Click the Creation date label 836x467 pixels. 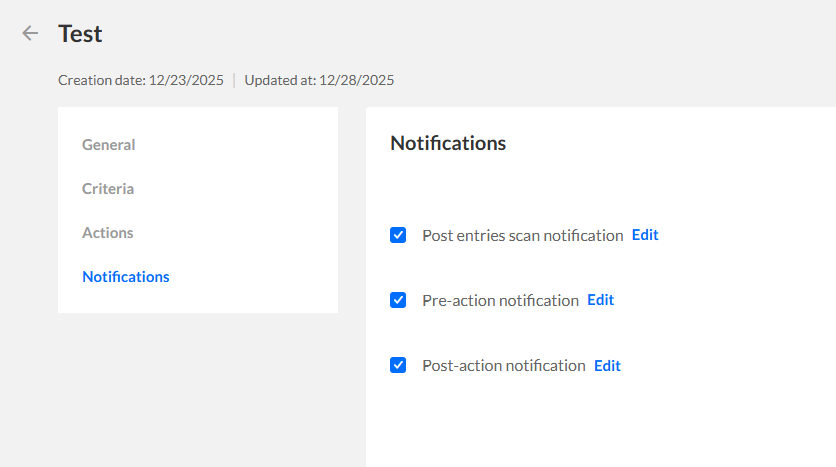101,80
